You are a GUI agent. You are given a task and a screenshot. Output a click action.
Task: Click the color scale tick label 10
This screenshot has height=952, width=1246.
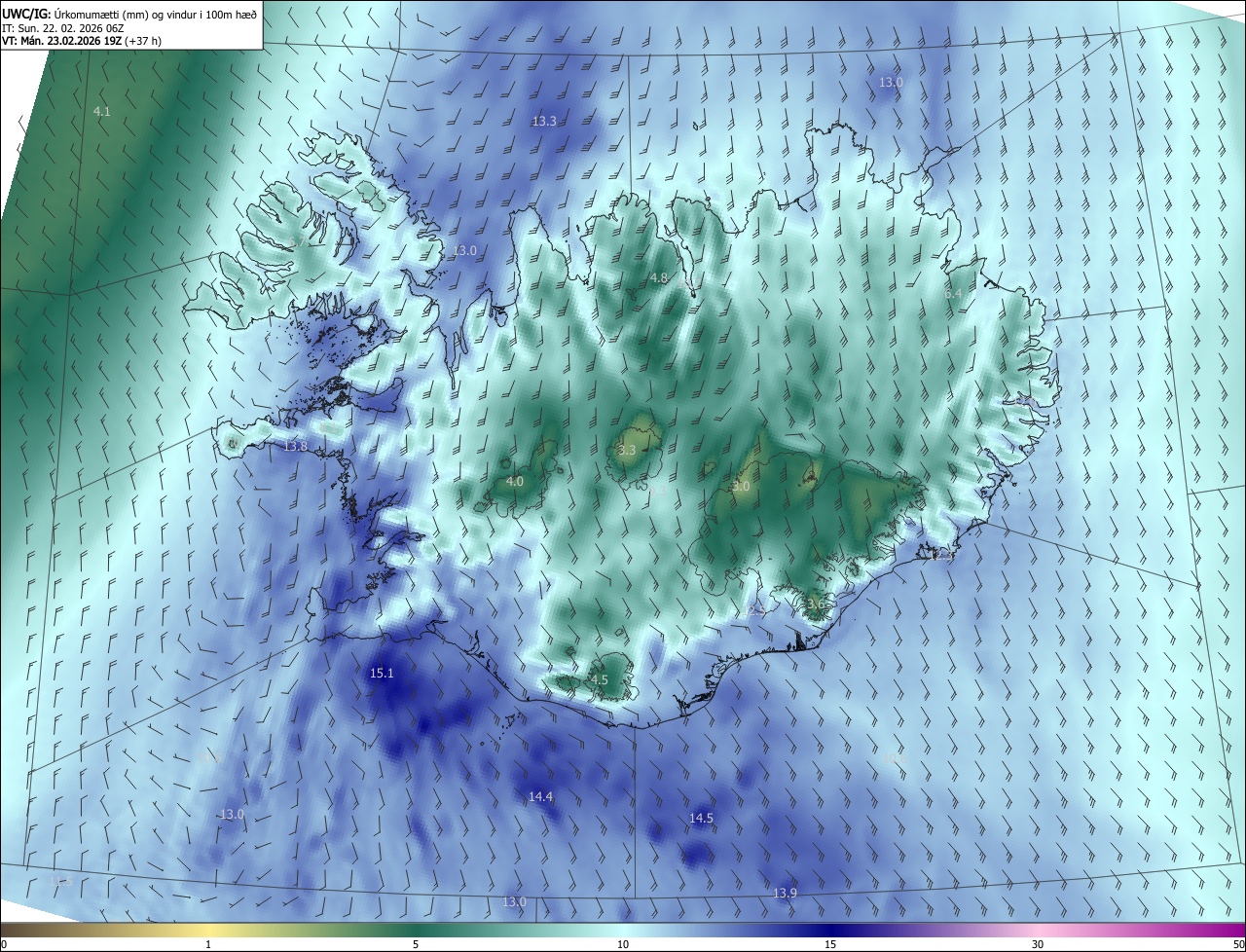623,944
